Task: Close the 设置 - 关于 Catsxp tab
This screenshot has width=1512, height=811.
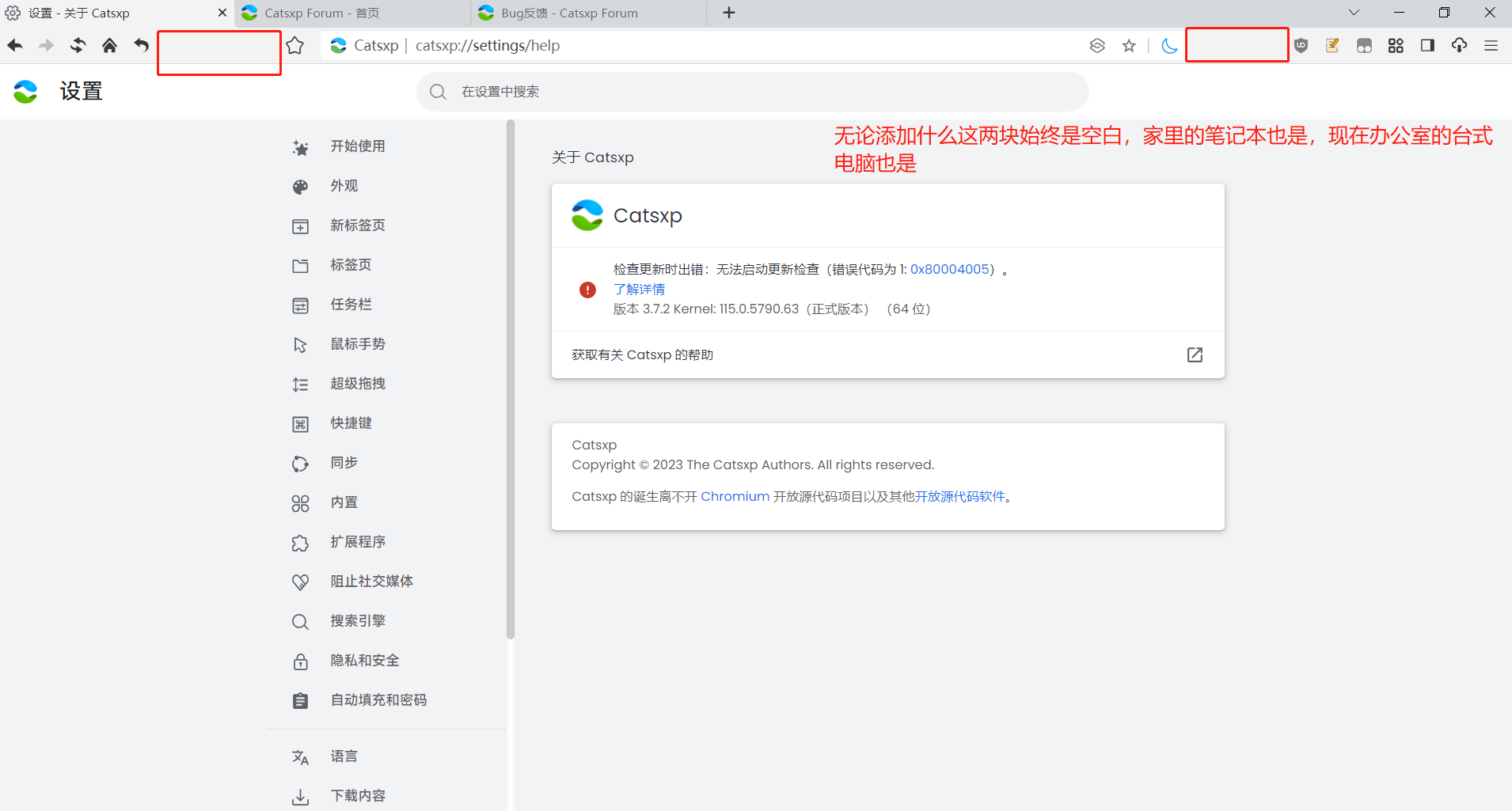Action: [x=222, y=13]
